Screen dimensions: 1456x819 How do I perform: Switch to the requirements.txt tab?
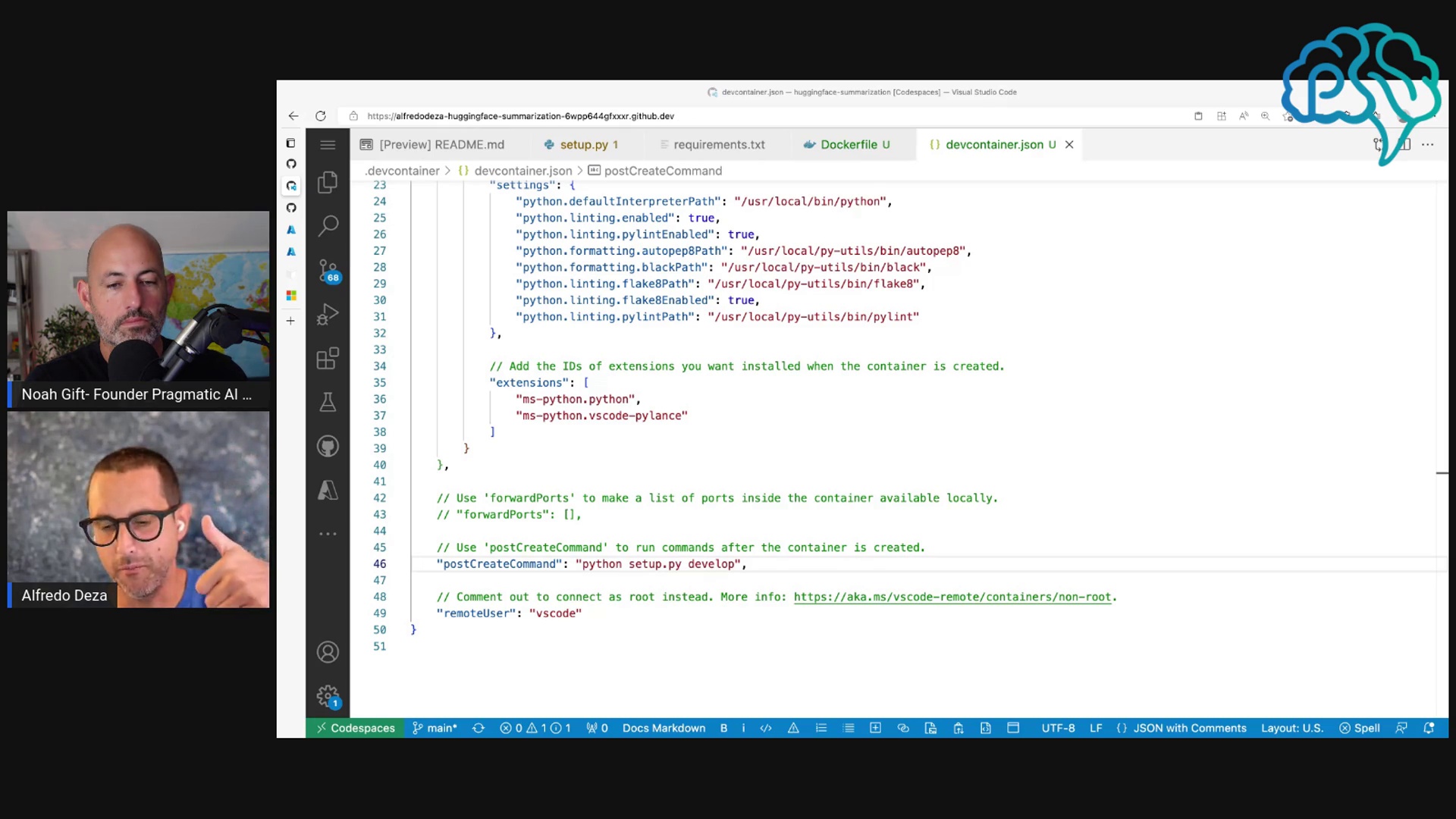click(713, 145)
